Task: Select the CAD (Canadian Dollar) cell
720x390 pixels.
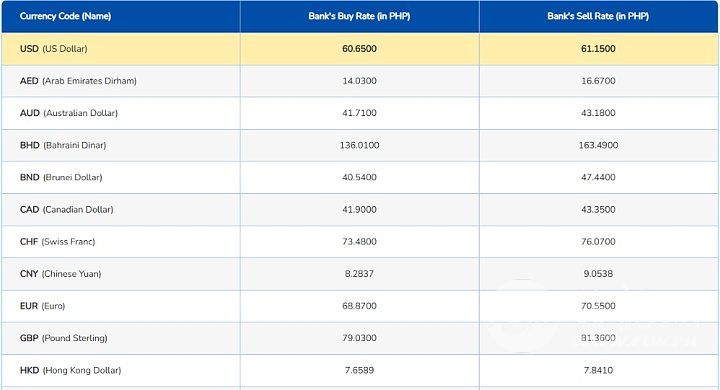Action: tap(121, 209)
